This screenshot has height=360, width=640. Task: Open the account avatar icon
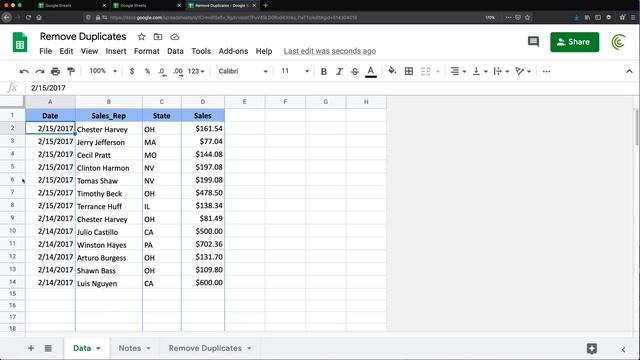point(618,42)
